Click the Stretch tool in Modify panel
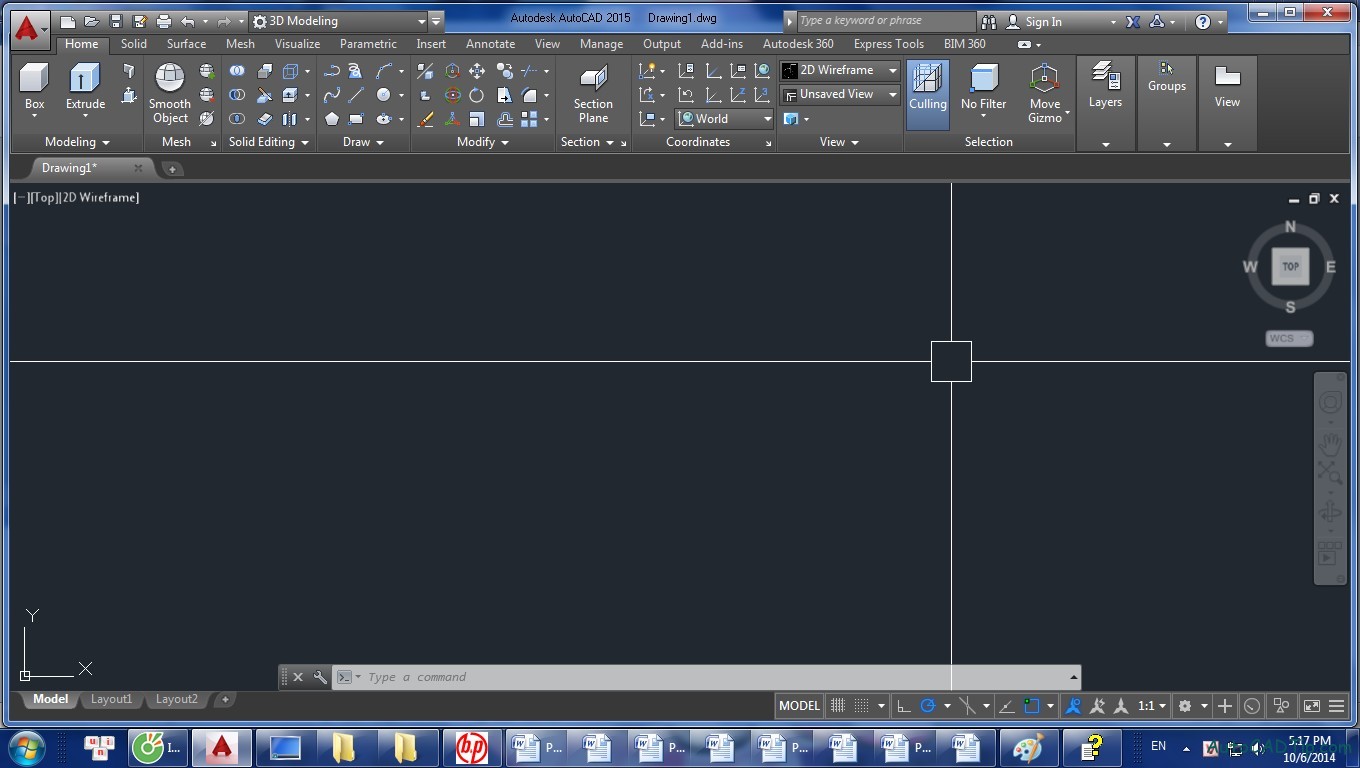This screenshot has width=1360, height=768. pyautogui.click(x=504, y=95)
